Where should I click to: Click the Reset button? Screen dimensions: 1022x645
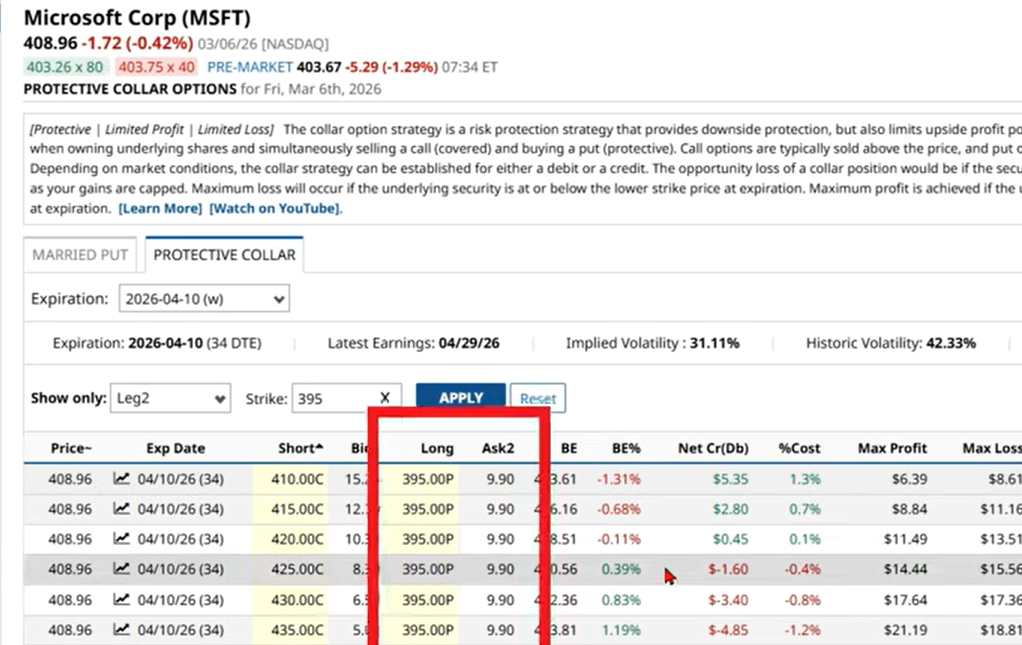[x=538, y=397]
